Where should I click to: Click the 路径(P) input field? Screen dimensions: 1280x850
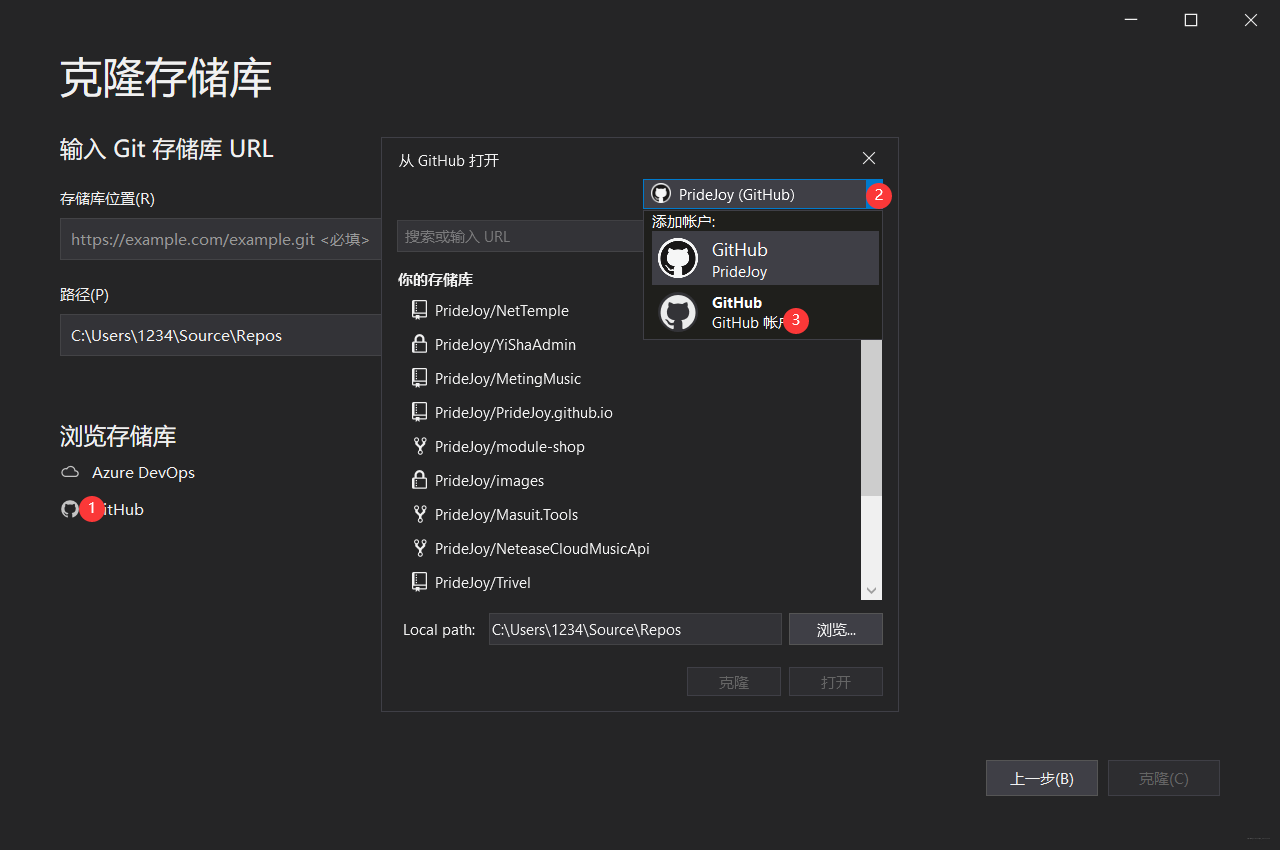(x=220, y=335)
